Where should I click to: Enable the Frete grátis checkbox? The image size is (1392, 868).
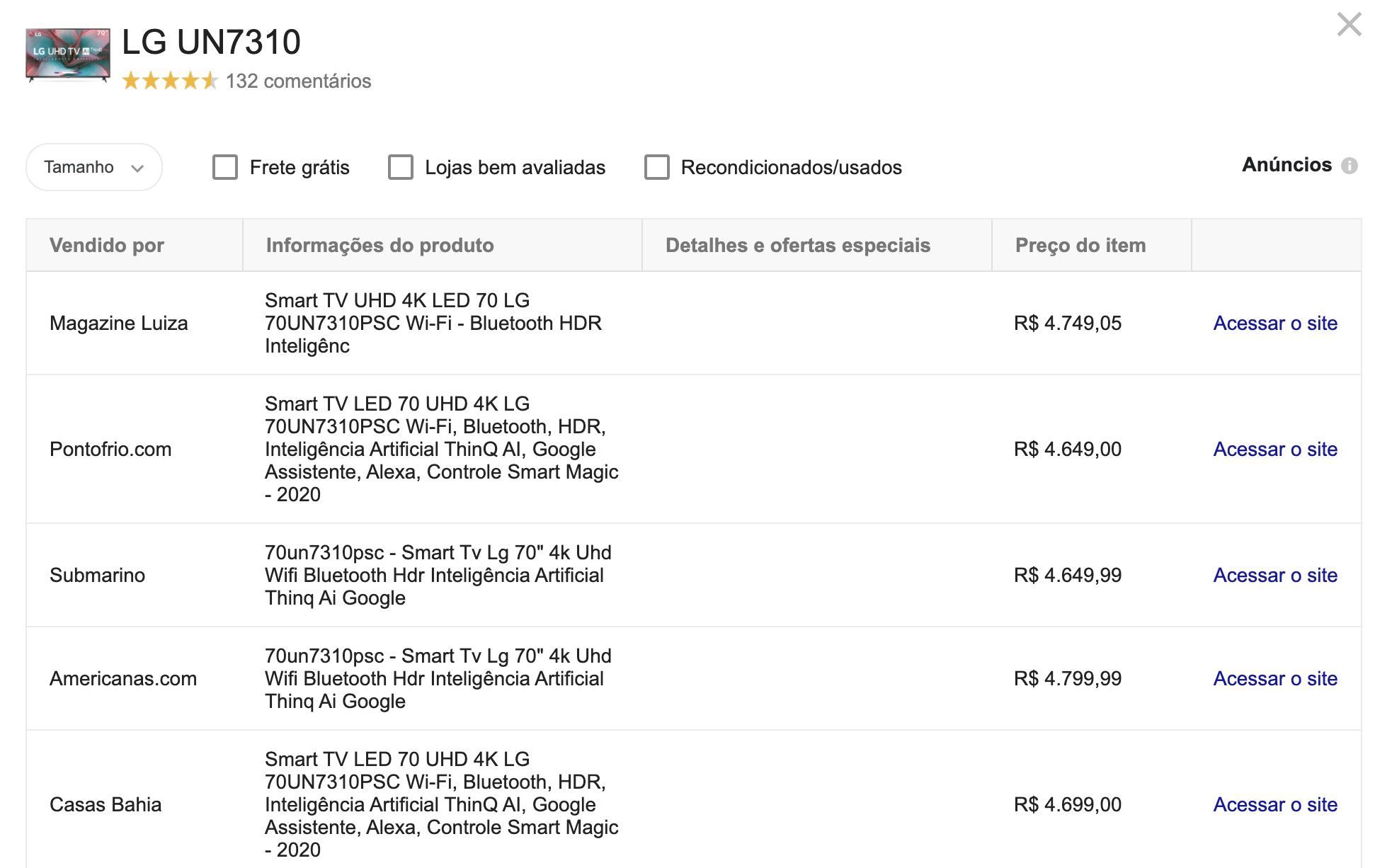225,167
